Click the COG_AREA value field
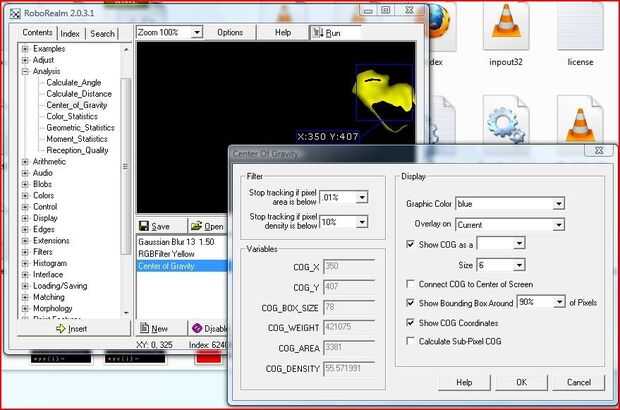Viewport: 620px width, 410px height. click(x=349, y=348)
